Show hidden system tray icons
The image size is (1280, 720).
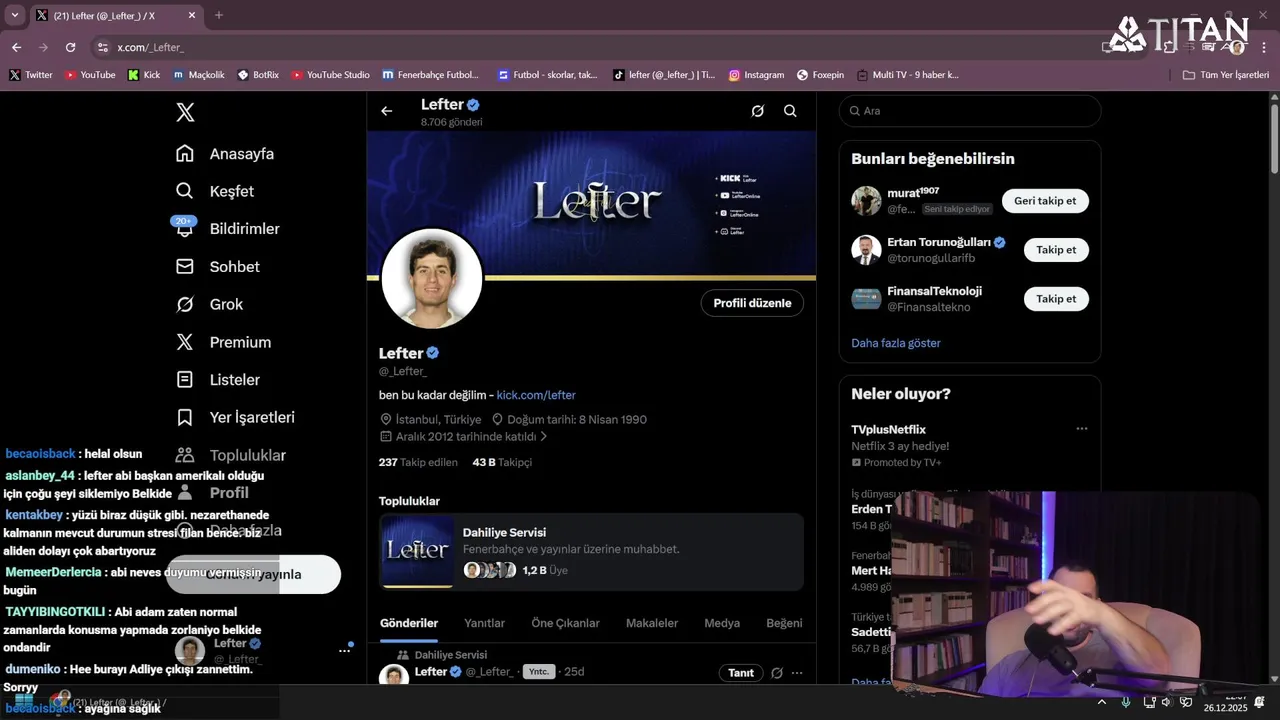coord(1101,702)
